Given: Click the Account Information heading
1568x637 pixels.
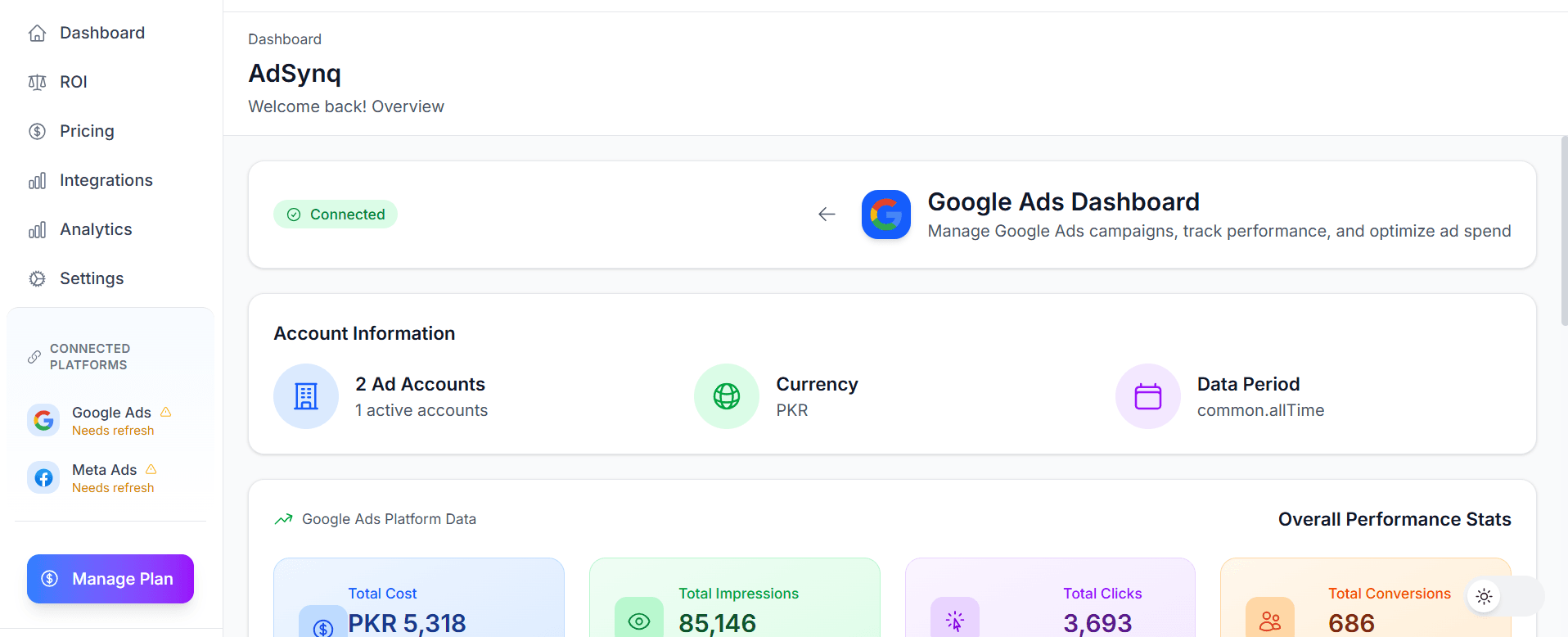Looking at the screenshot, I should [364, 333].
